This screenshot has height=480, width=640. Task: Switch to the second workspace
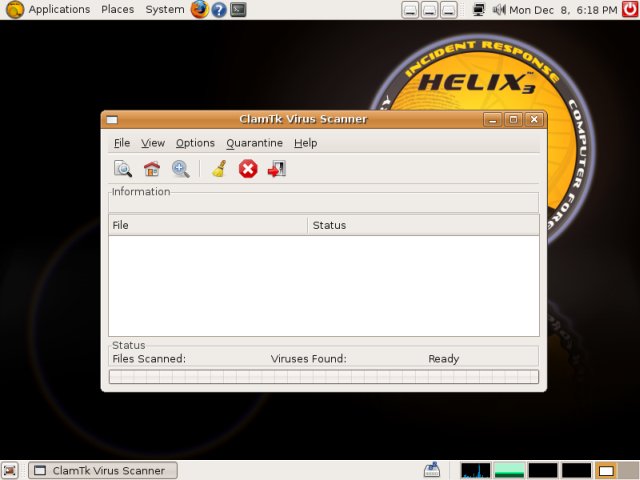click(628, 470)
